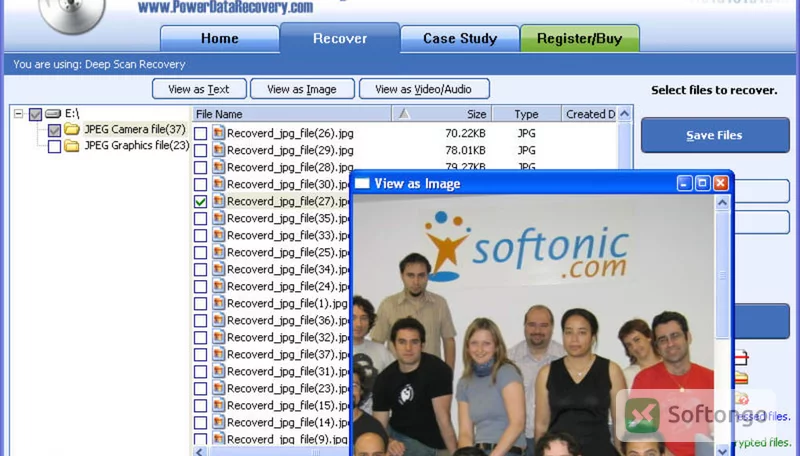This screenshot has height=456, width=800.
Task: Click the View as Image preview scroll-up arrow
Action: [722, 203]
